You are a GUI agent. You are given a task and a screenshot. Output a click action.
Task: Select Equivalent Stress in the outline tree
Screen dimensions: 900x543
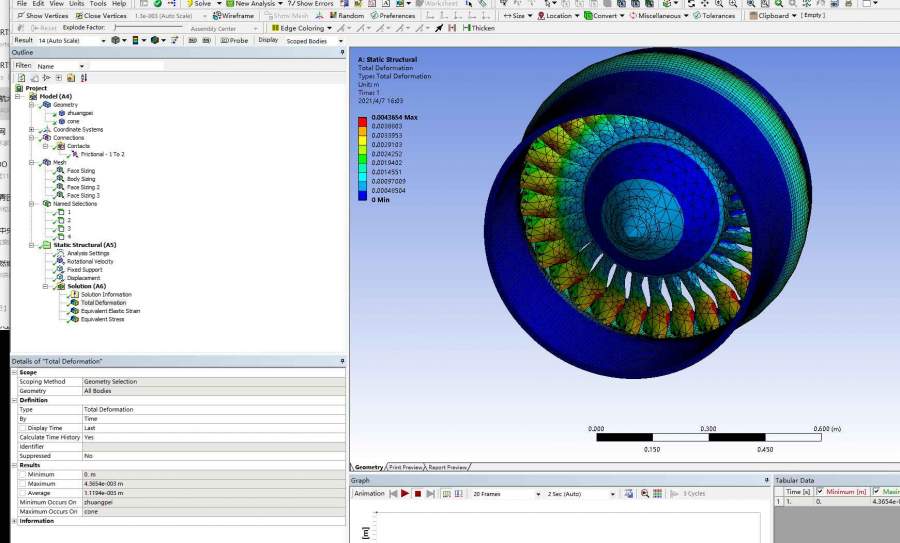click(101, 319)
